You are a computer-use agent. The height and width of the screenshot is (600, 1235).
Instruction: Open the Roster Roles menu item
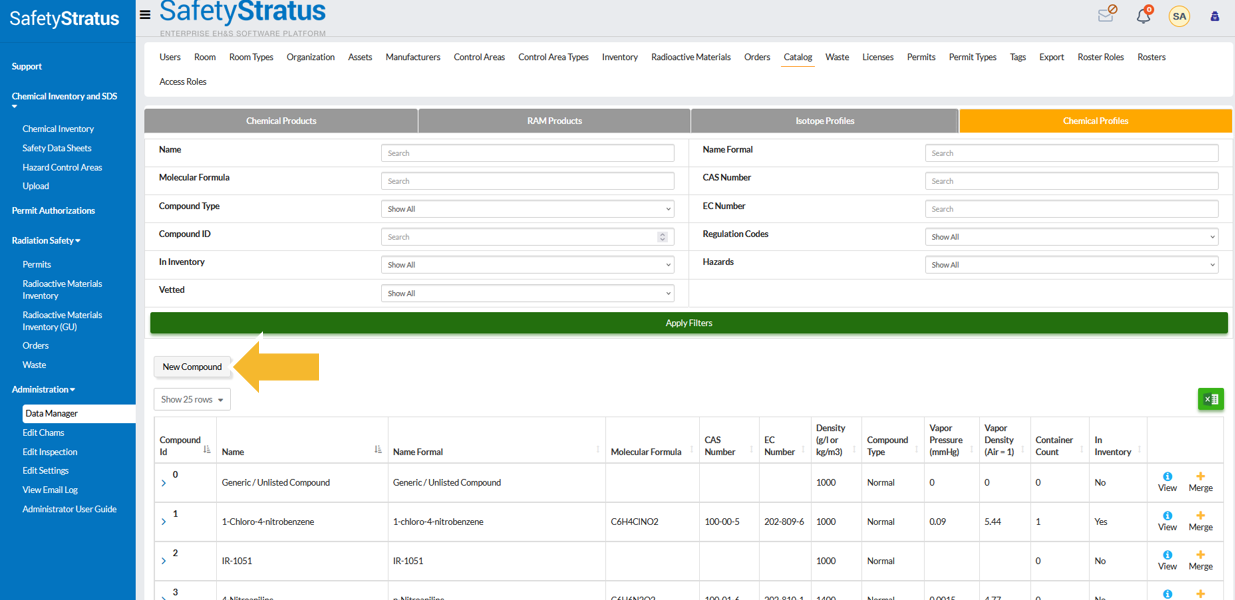[1101, 57]
